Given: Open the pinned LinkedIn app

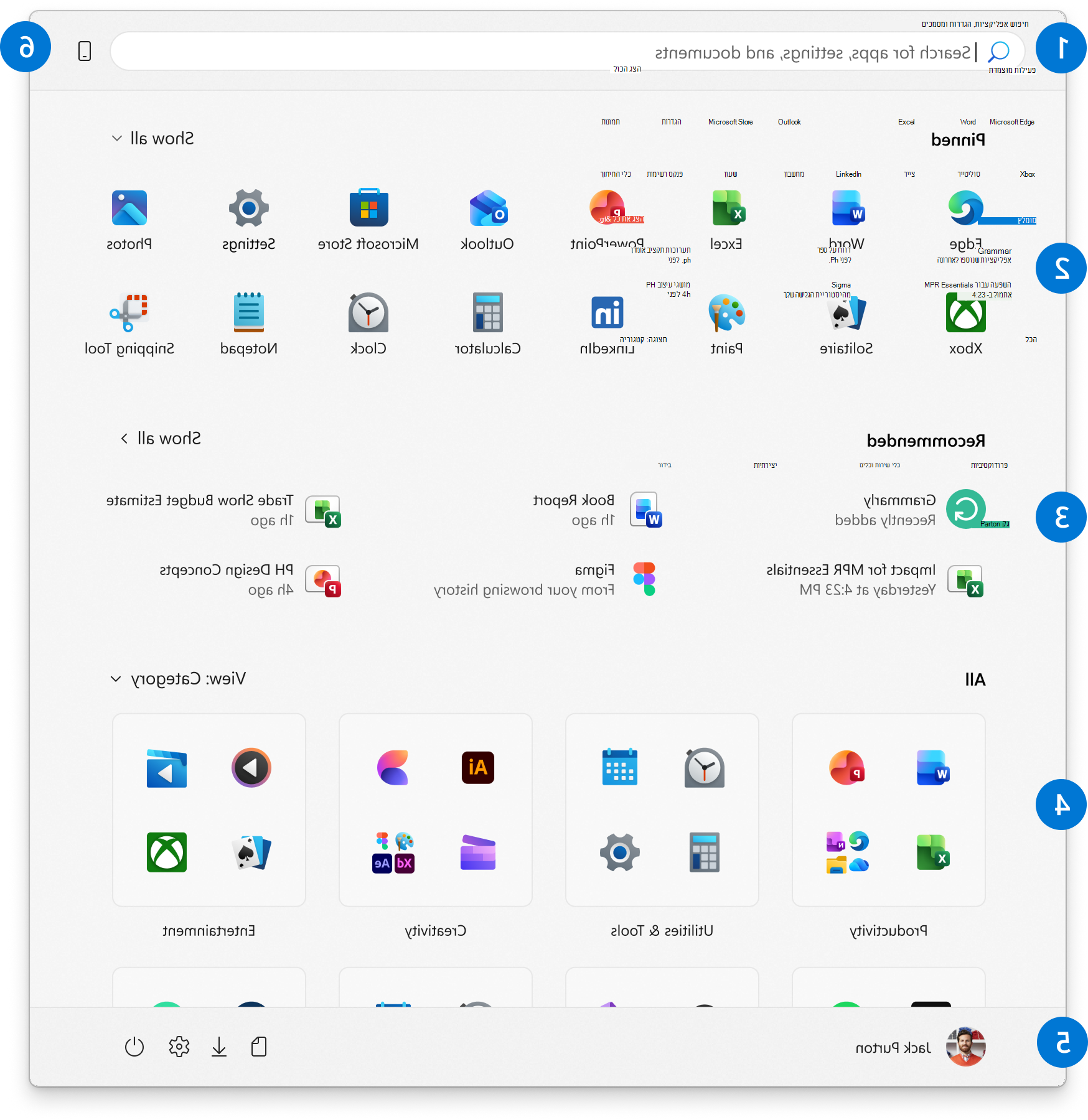Looking at the screenshot, I should click(607, 325).
